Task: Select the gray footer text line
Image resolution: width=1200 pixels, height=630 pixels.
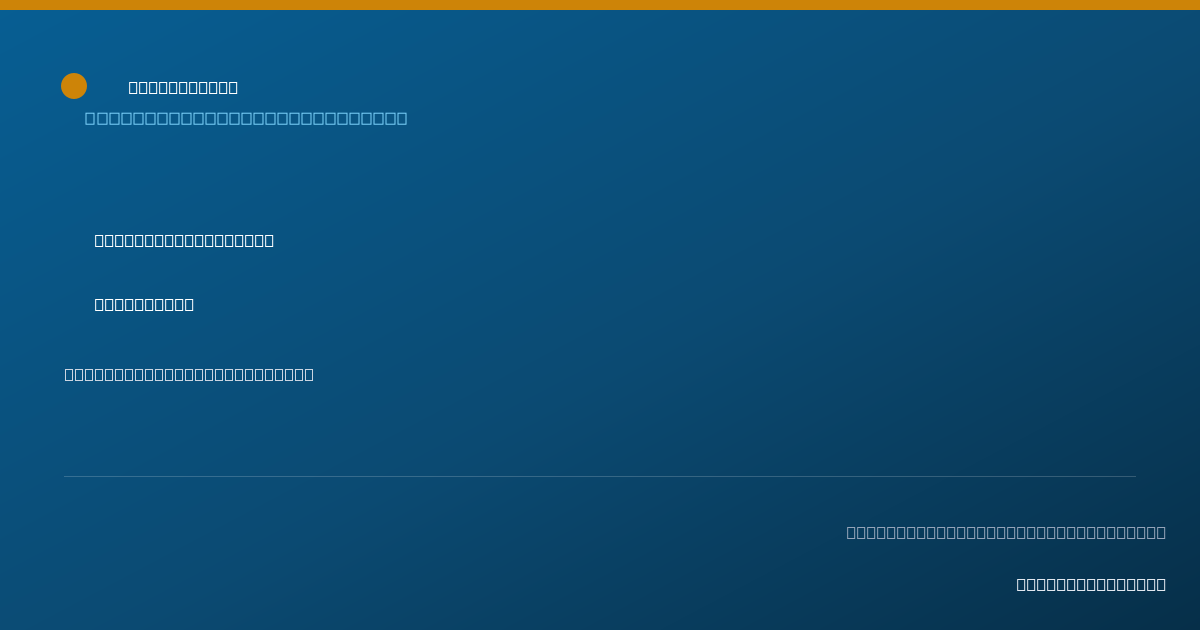Action: pyautogui.click(x=1006, y=532)
